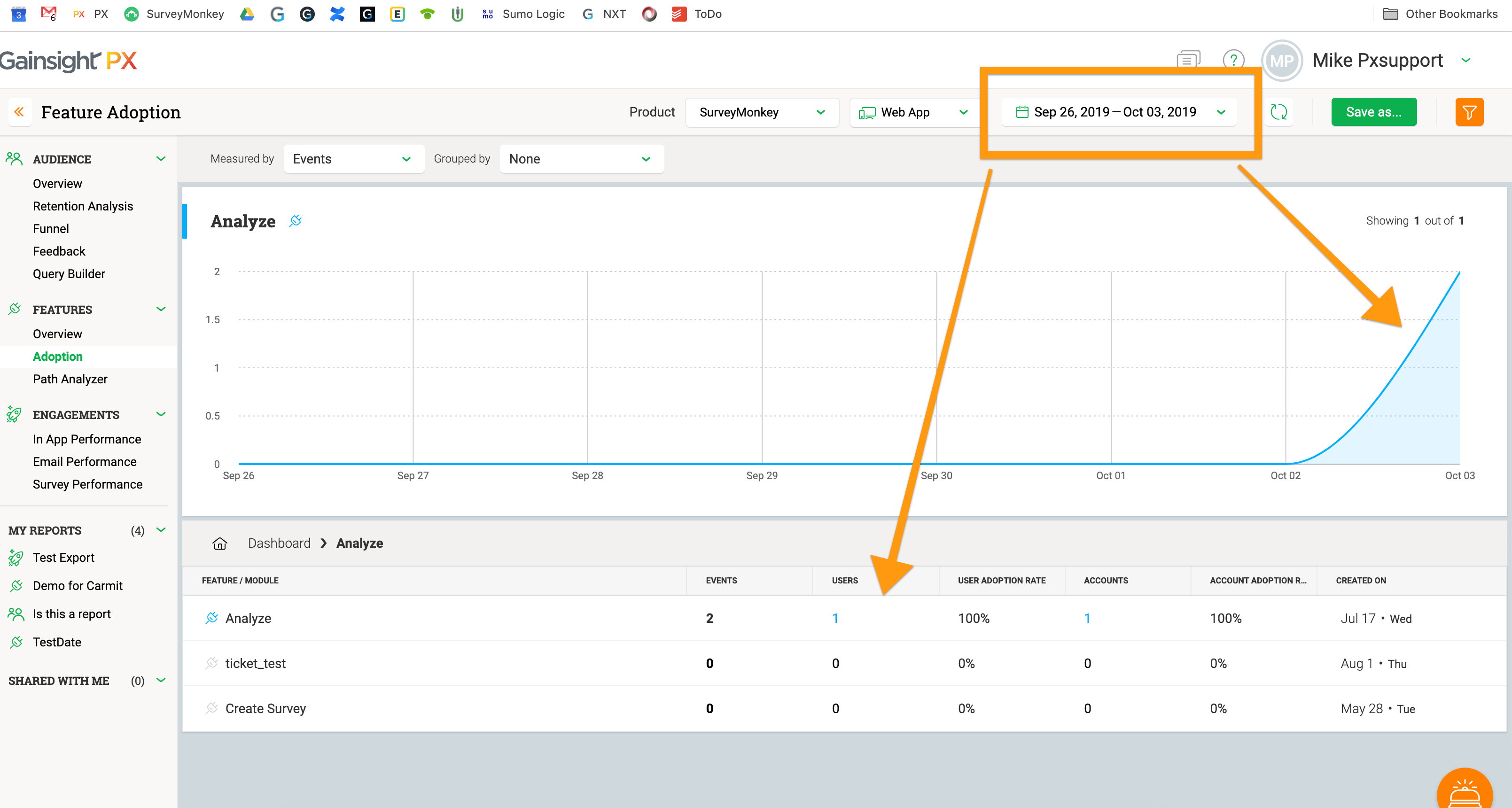
Task: Open the date range picker
Action: 1119,112
